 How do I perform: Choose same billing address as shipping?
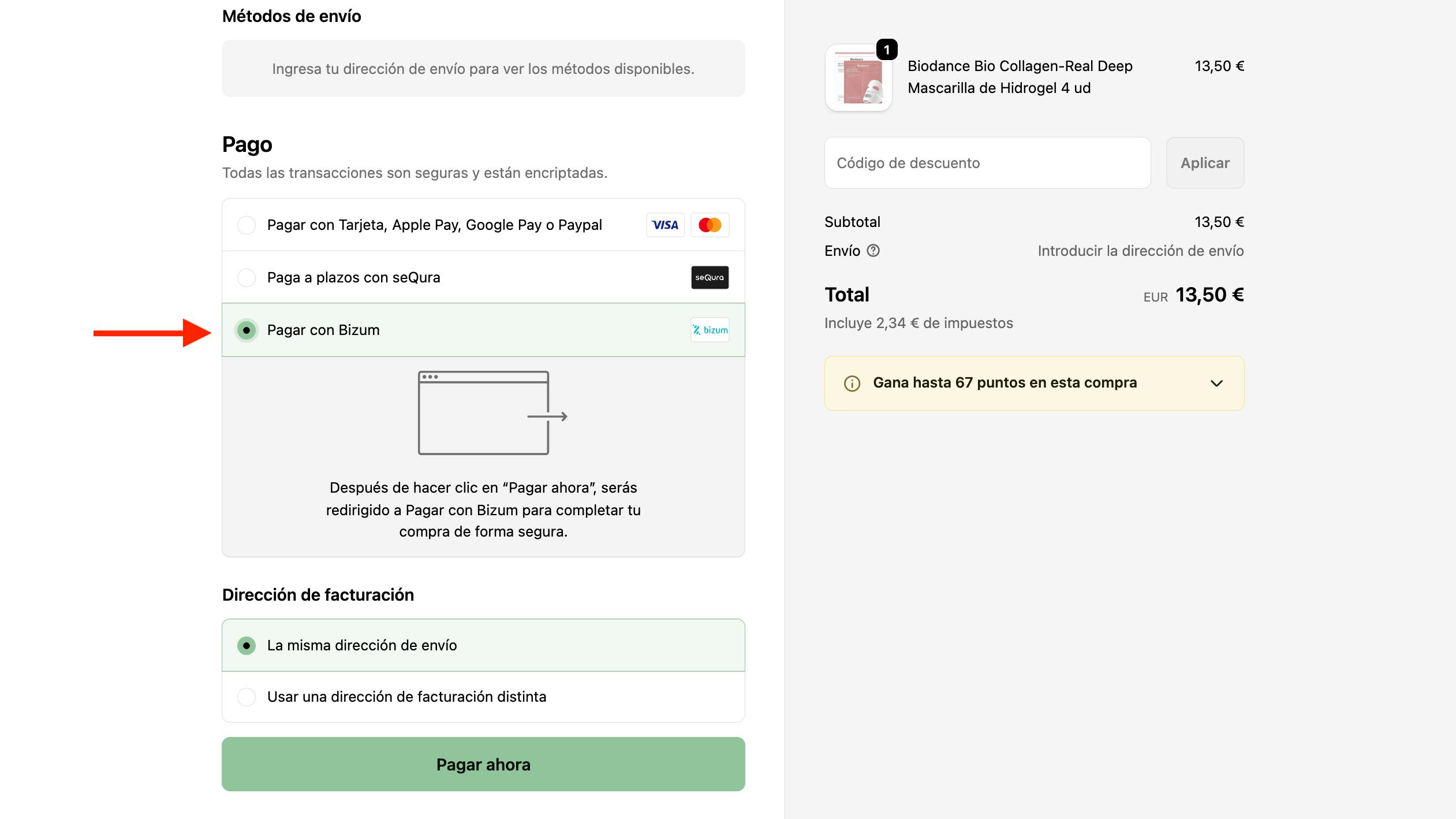(247, 645)
